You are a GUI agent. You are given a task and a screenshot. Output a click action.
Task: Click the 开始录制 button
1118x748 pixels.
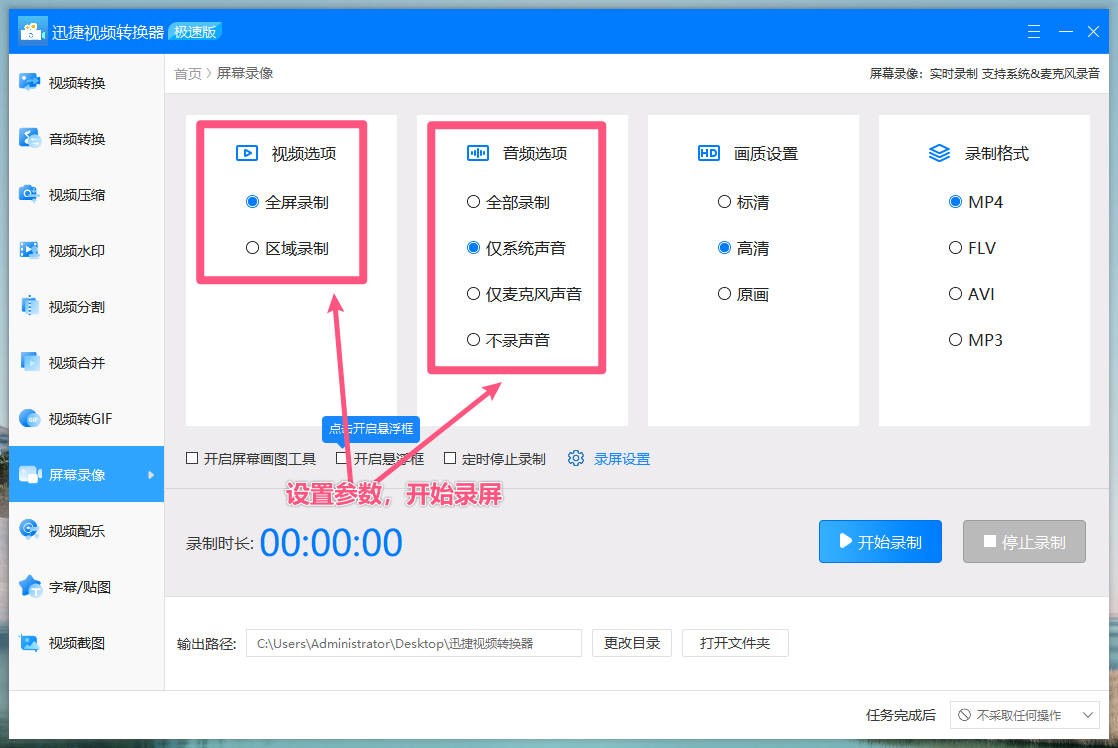coord(880,541)
